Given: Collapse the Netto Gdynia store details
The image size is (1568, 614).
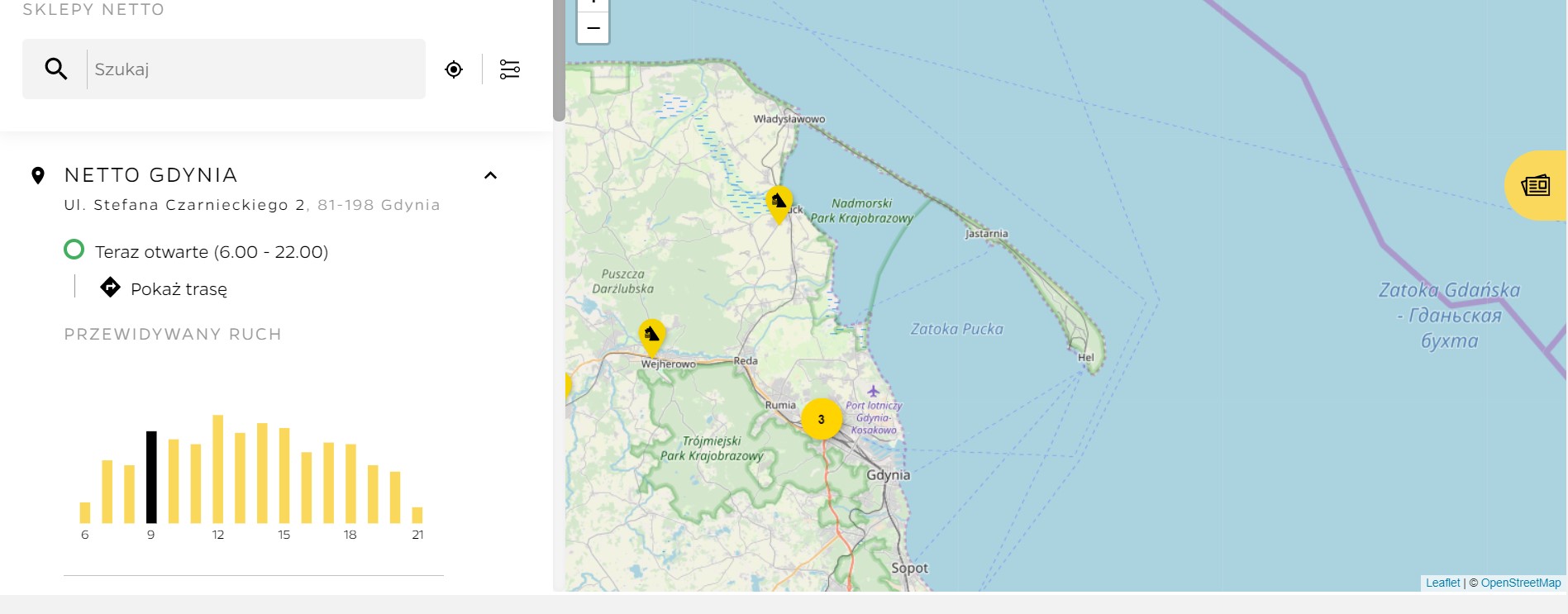Looking at the screenshot, I should 490,175.
